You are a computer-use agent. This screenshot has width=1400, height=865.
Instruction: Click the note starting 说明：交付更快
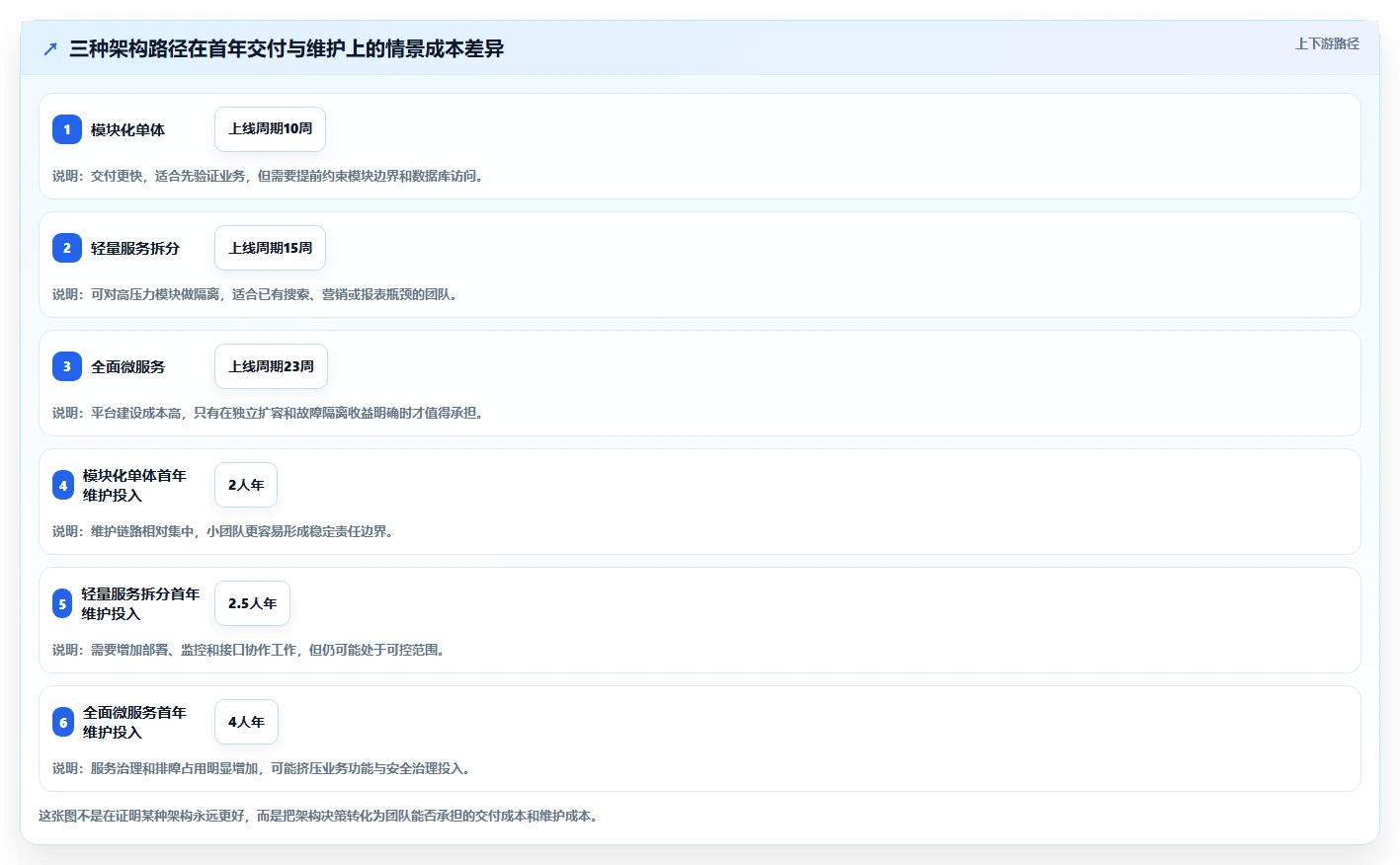[270, 176]
